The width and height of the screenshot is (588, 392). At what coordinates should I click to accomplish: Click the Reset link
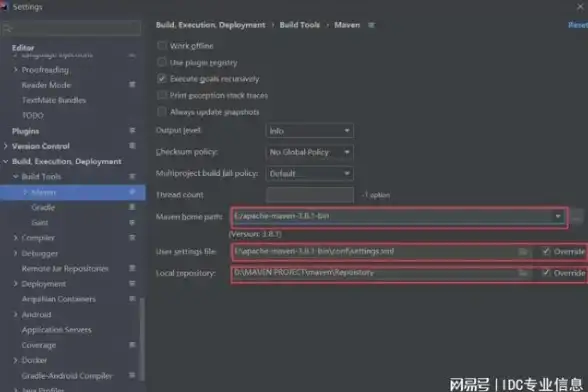coord(578,25)
